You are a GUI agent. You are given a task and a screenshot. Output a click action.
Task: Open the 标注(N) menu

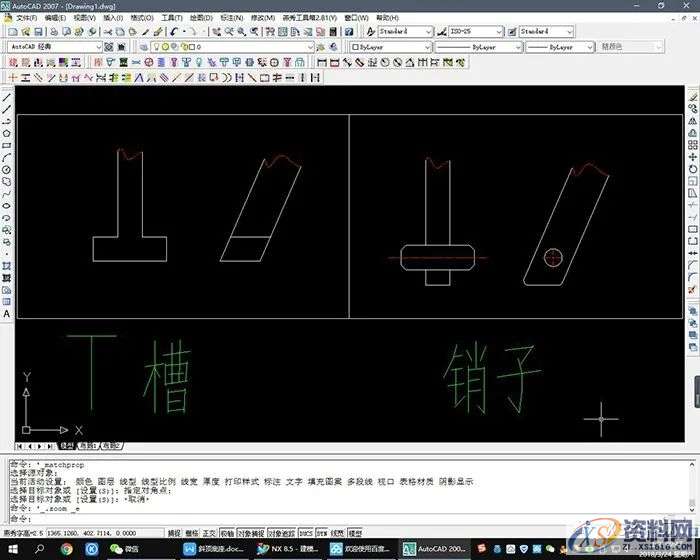coord(232,18)
